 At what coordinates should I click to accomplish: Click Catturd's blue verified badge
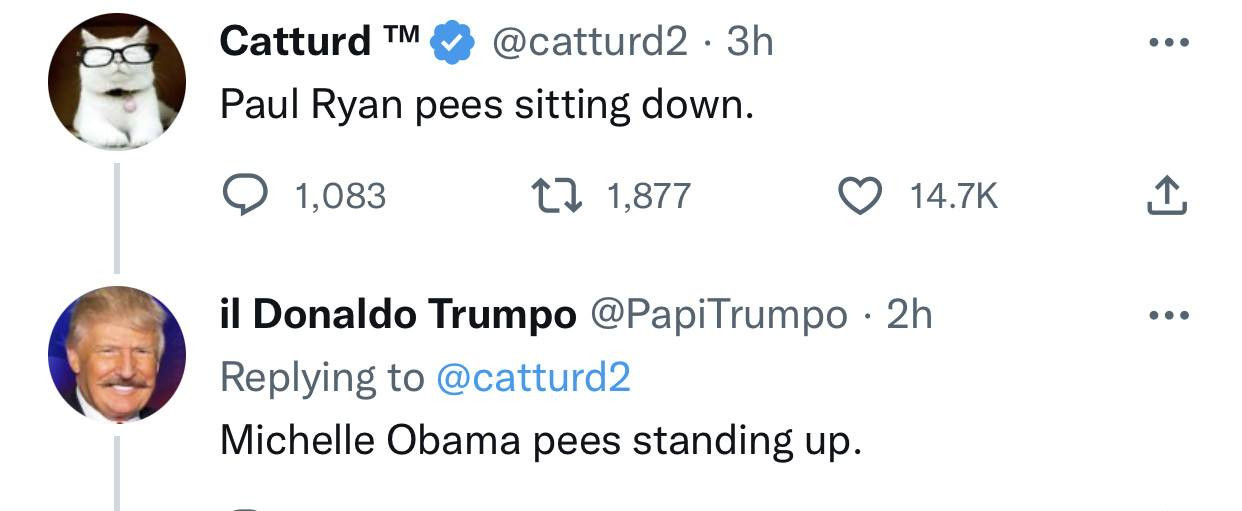(x=452, y=43)
